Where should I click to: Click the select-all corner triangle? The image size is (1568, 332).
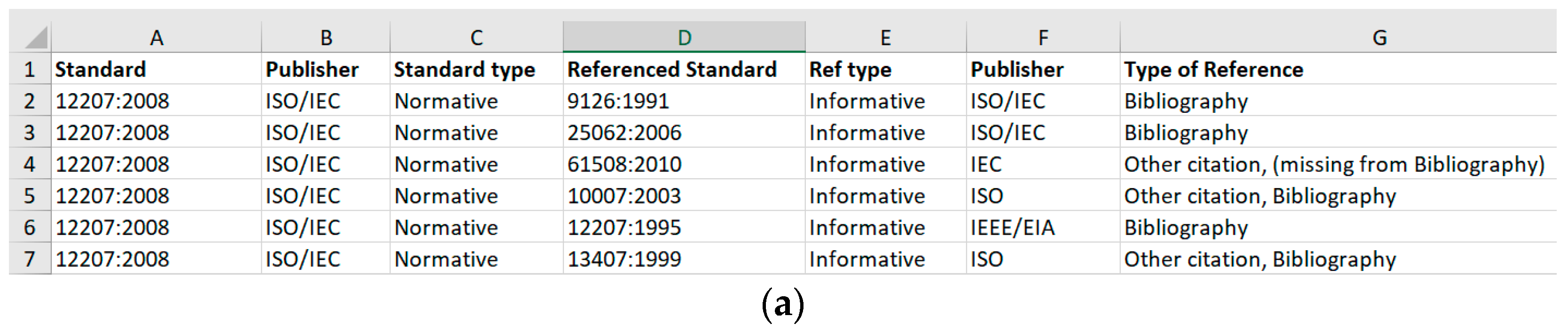[x=36, y=38]
